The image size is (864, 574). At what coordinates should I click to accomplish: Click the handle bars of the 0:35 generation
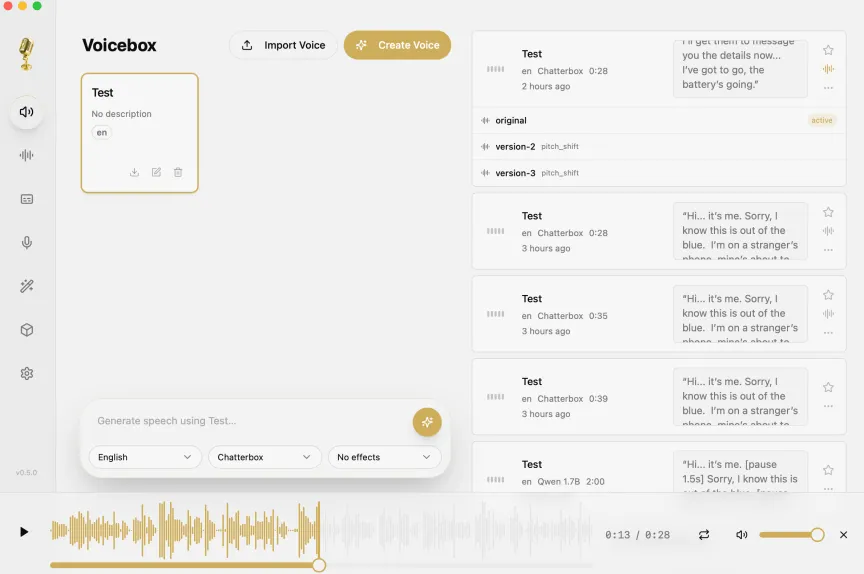[495, 314]
